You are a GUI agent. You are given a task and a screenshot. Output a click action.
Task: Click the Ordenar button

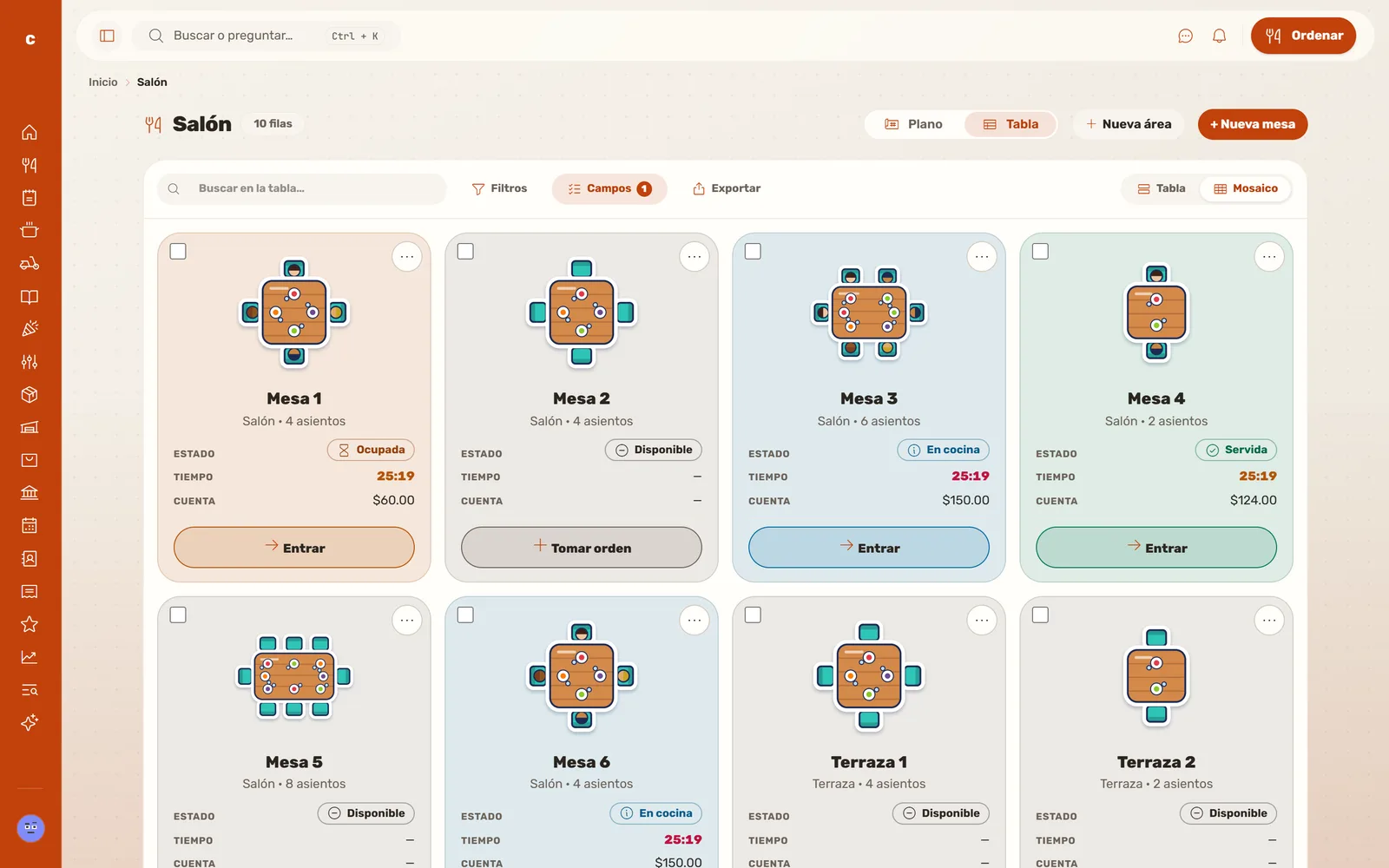(x=1303, y=36)
